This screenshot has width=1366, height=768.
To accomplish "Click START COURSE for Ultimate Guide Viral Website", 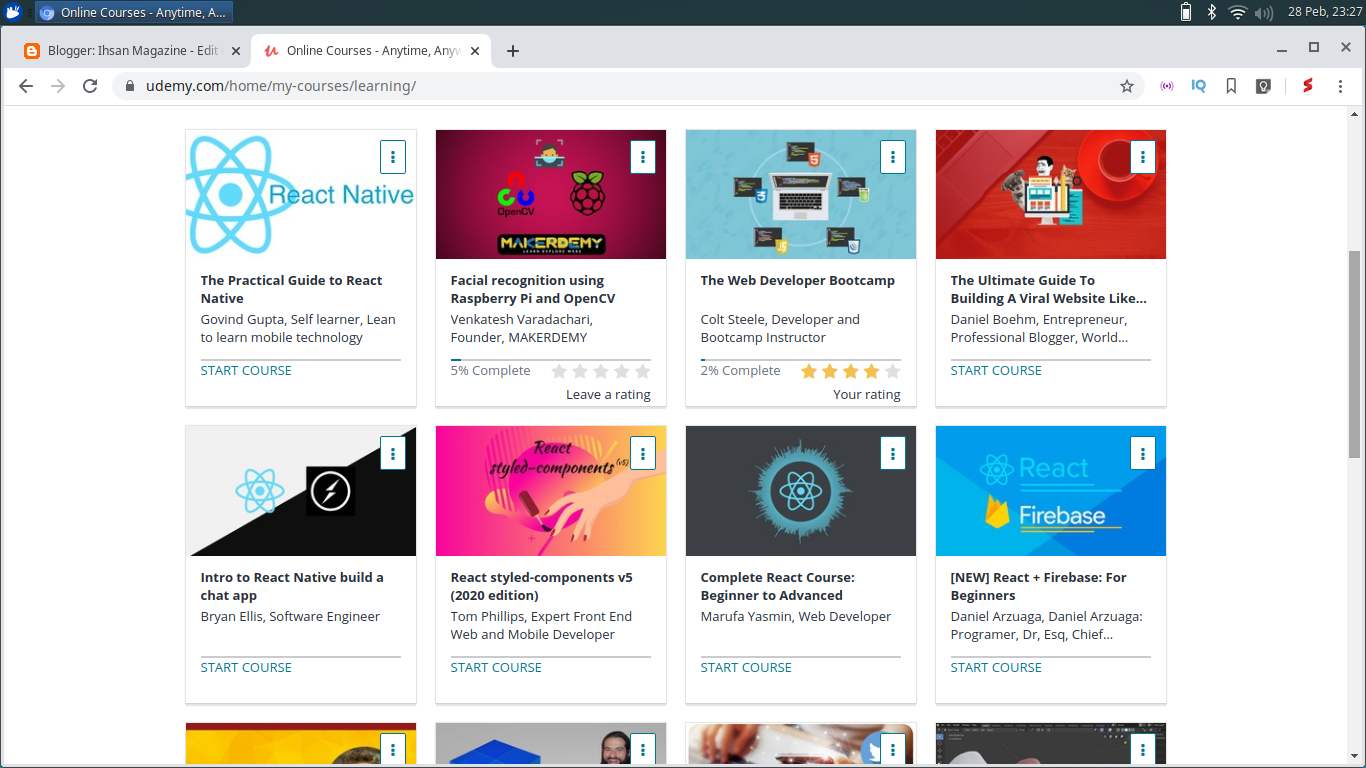I will [996, 370].
